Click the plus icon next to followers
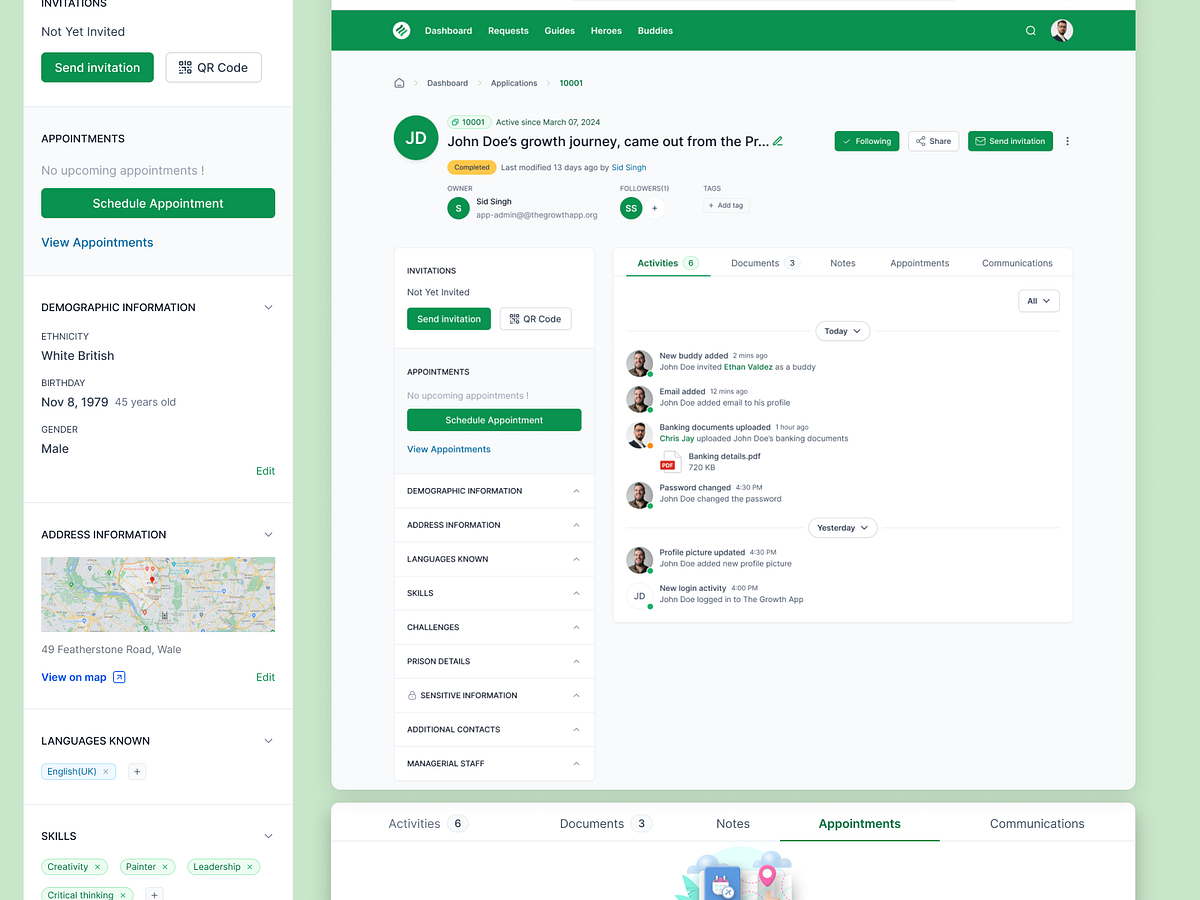The width and height of the screenshot is (1200, 900). [654, 208]
